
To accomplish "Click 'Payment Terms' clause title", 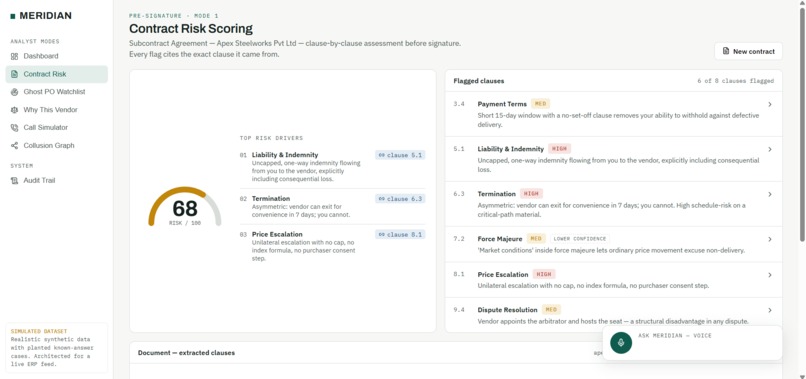I will pos(502,104).
